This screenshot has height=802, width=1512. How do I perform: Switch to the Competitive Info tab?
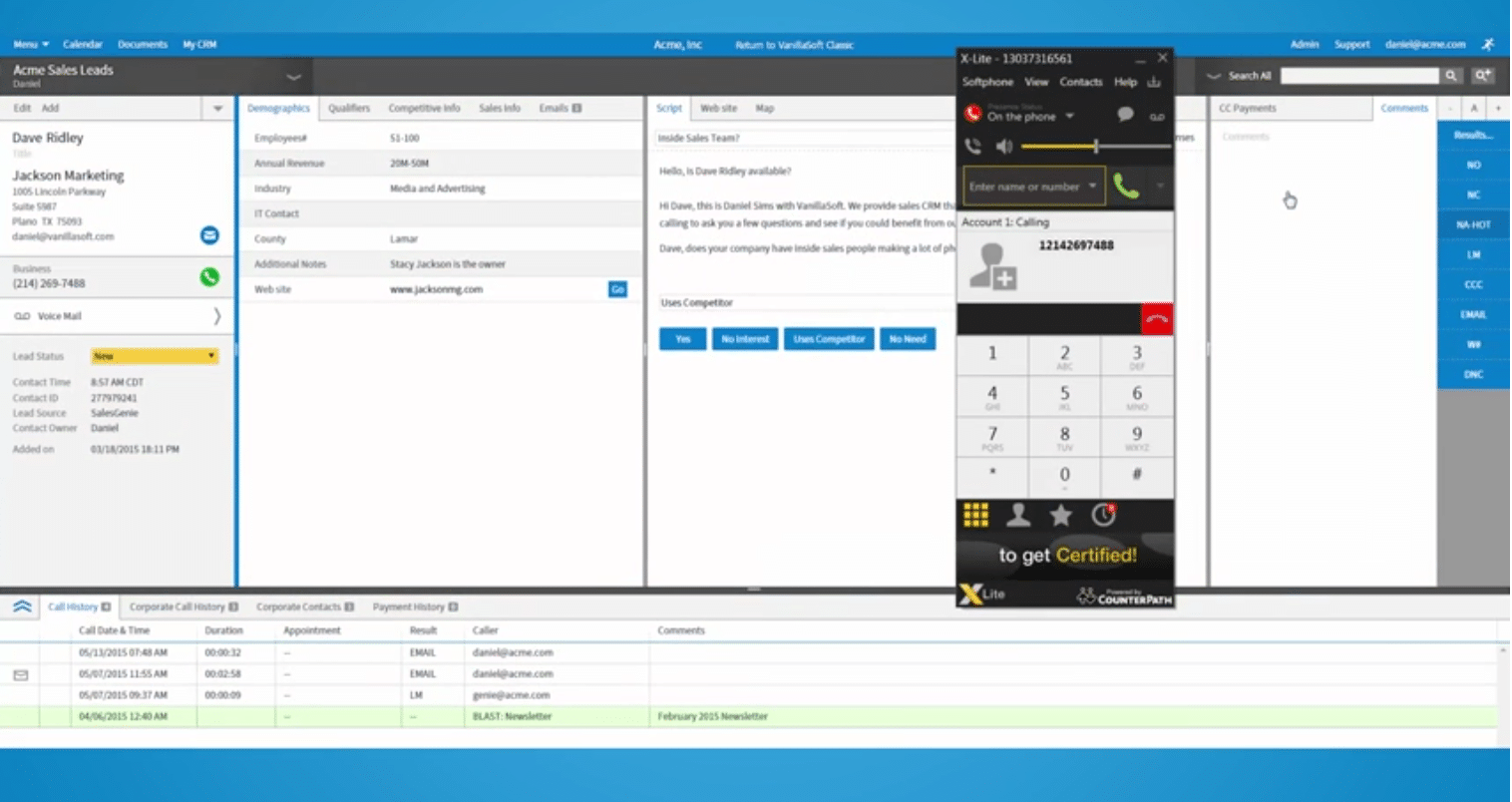point(424,108)
